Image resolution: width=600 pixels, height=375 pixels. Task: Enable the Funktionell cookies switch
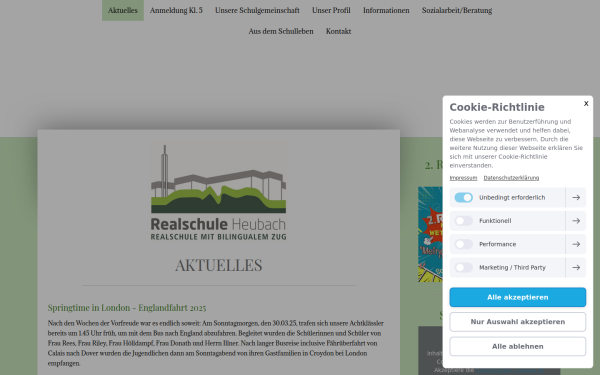[x=463, y=221]
